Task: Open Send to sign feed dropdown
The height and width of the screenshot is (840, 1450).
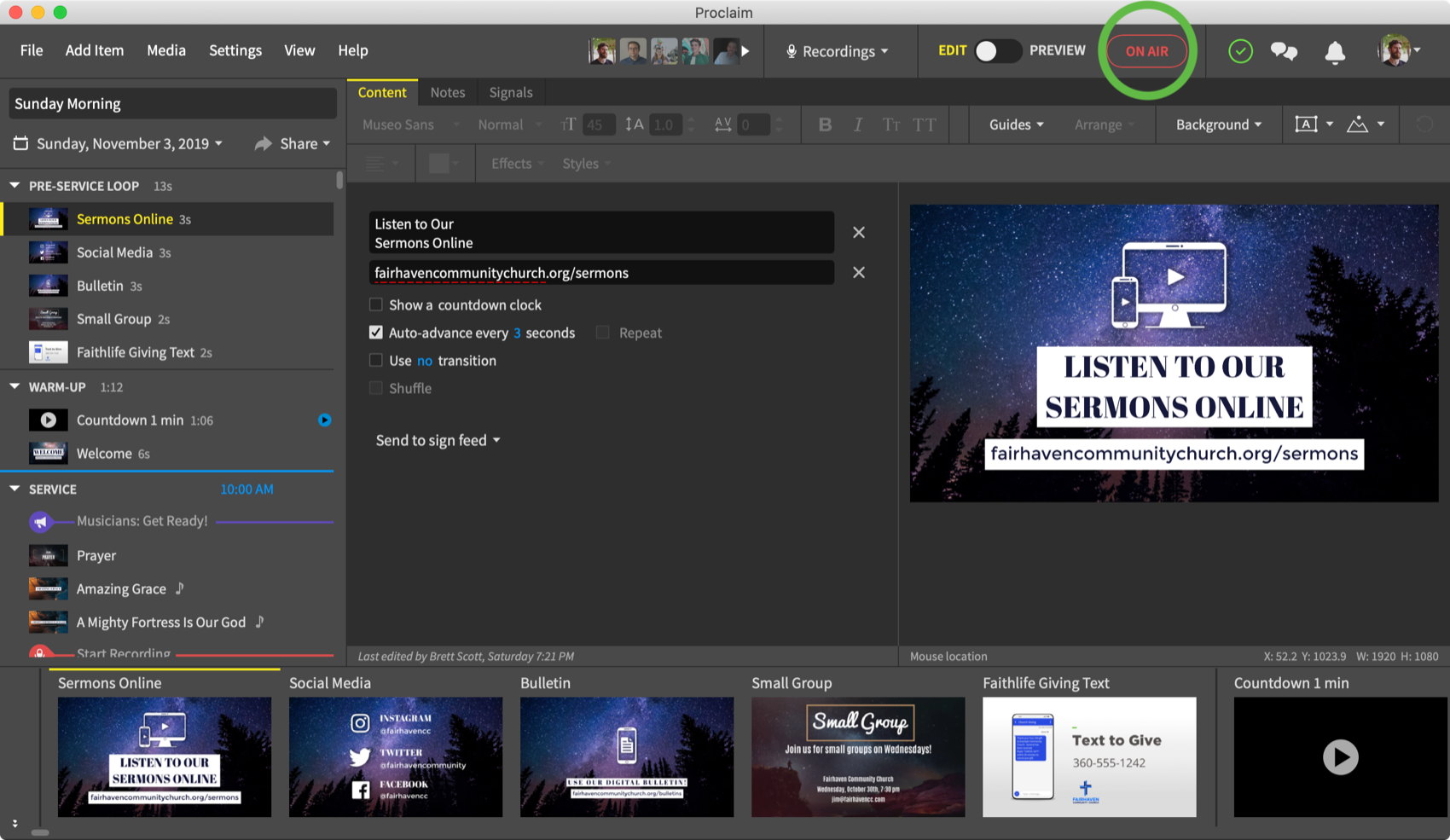Action: [438, 440]
